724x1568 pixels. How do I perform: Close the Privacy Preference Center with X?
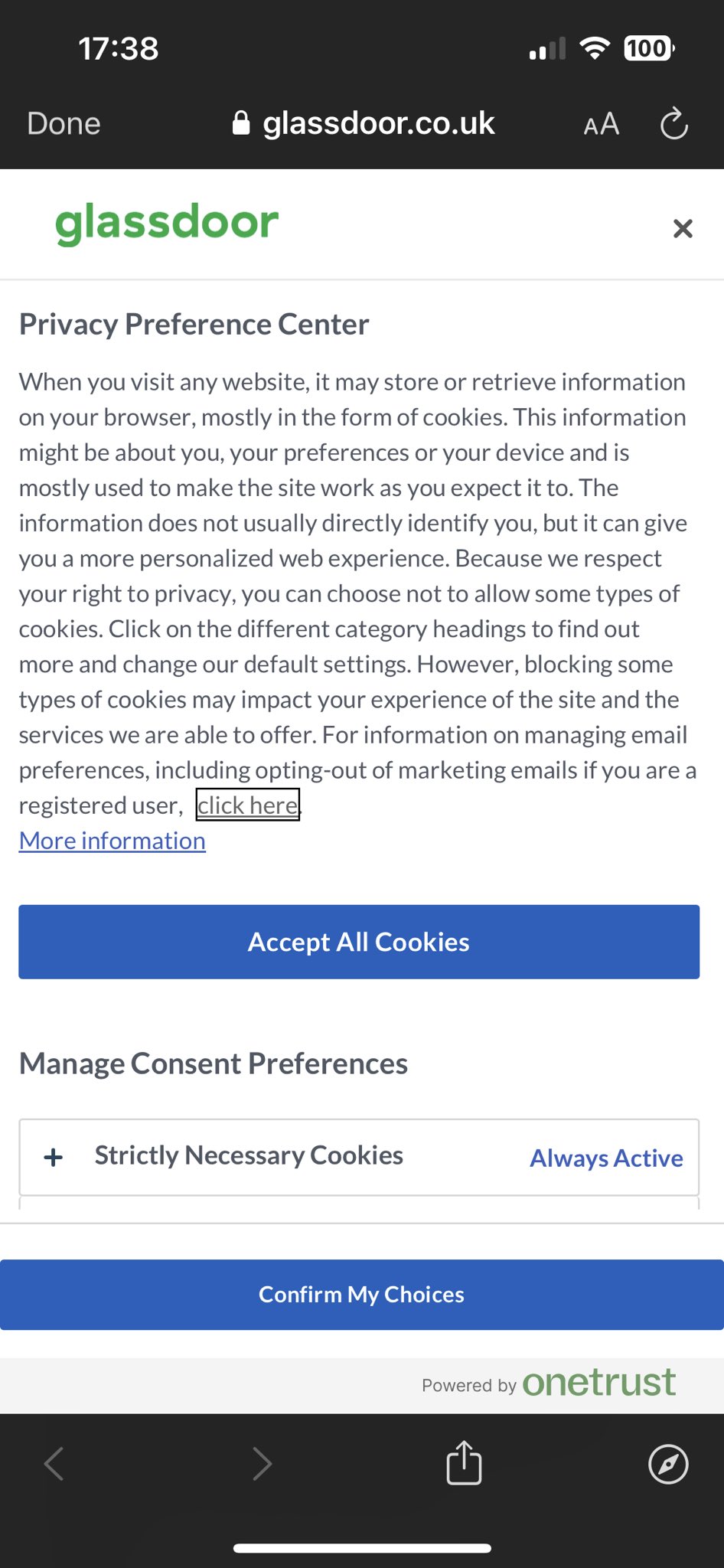tap(683, 228)
